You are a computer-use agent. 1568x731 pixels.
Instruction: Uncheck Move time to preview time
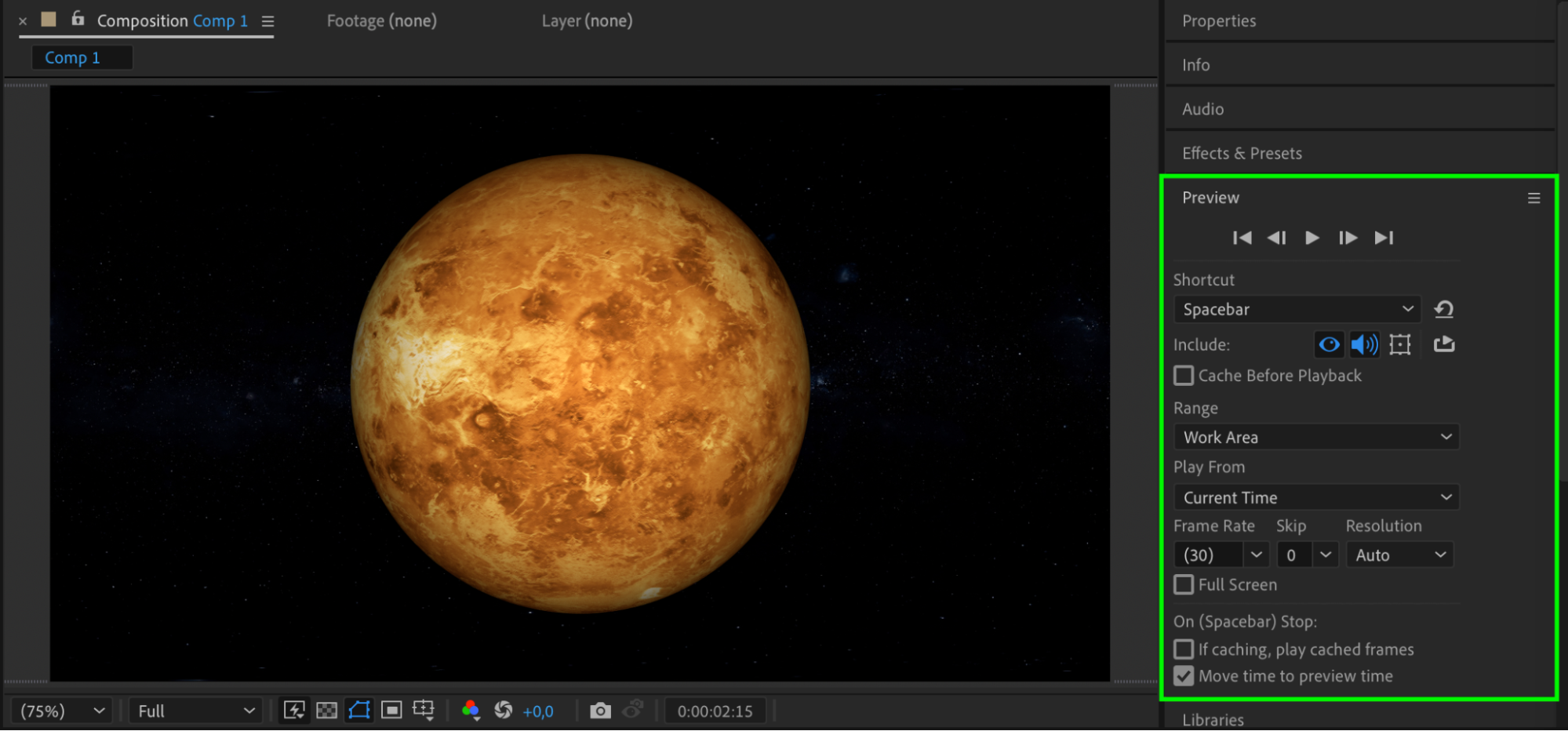click(x=1184, y=676)
